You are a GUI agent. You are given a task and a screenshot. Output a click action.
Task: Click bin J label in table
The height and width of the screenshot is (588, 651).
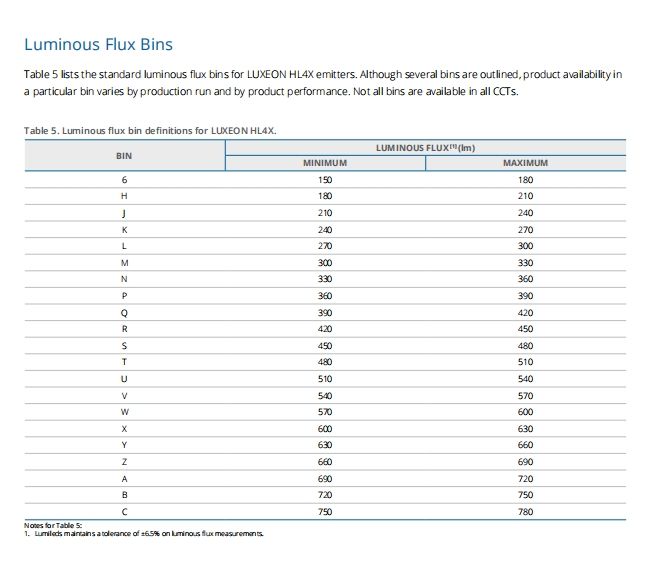(x=124, y=213)
